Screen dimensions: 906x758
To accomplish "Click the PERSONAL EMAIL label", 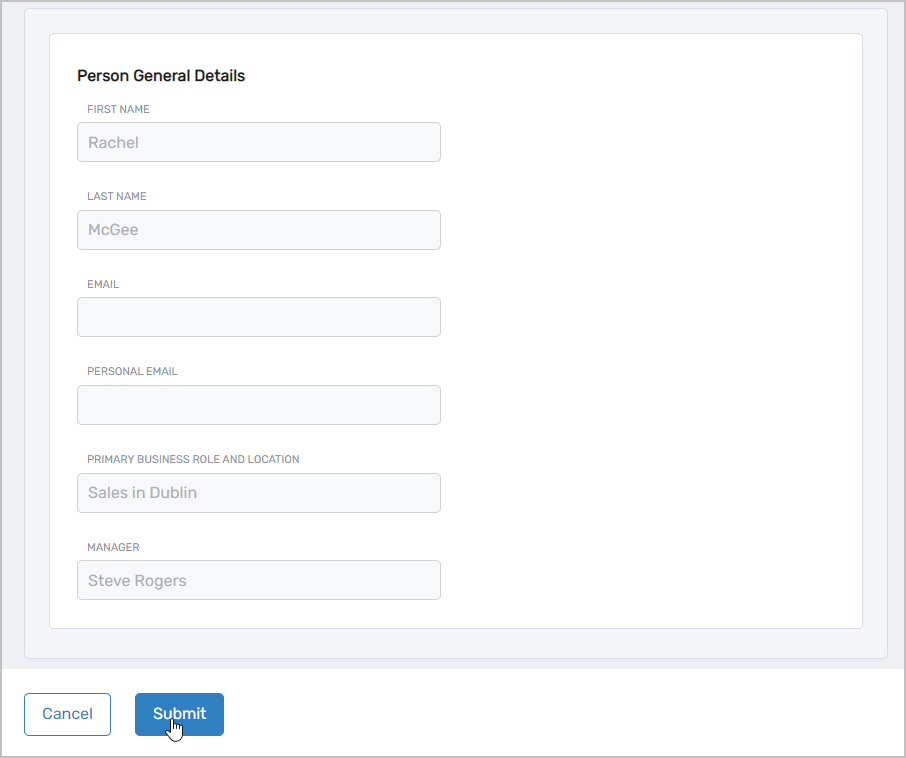I will pos(132,371).
